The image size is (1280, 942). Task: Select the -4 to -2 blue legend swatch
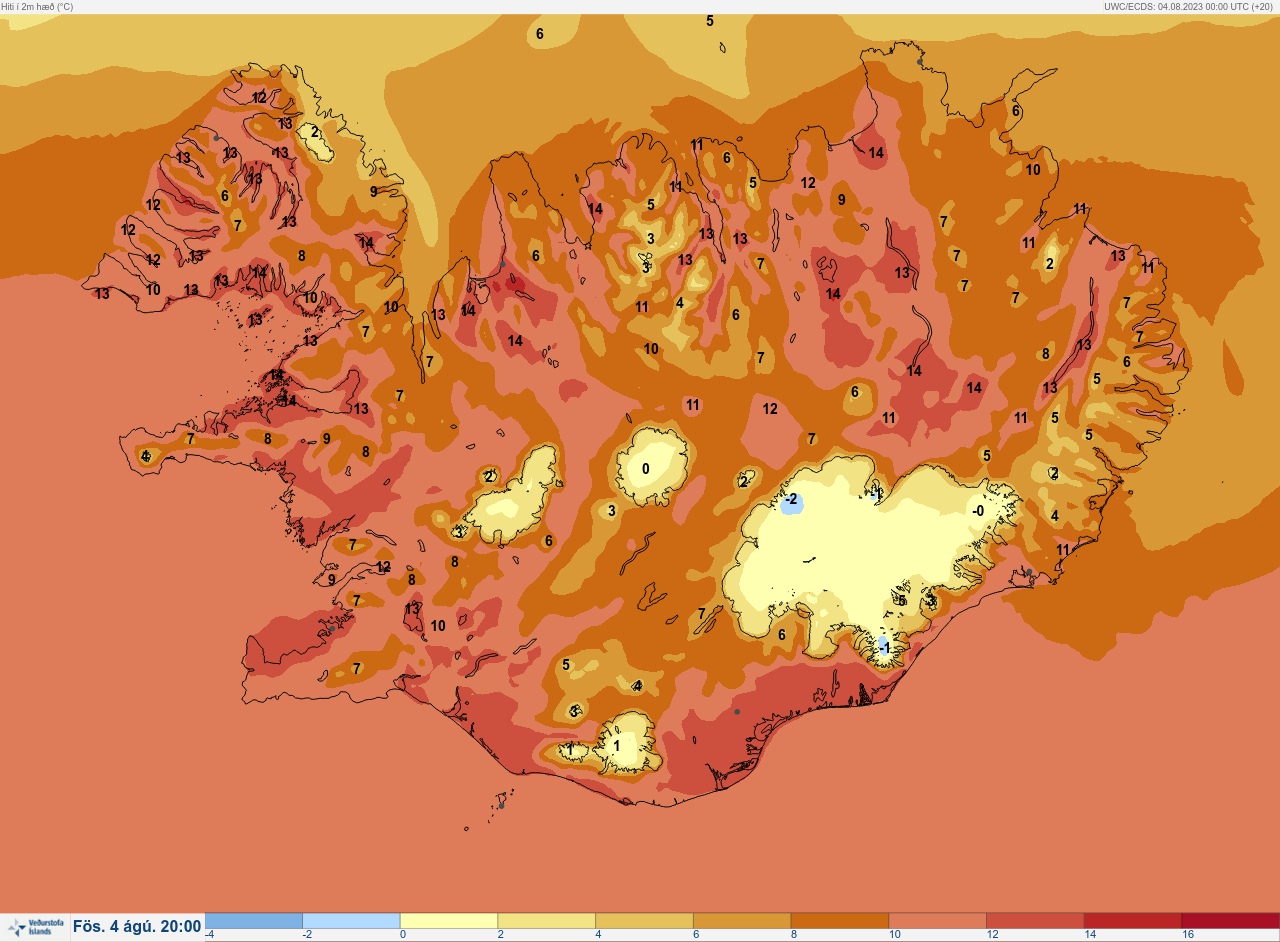coord(254,921)
